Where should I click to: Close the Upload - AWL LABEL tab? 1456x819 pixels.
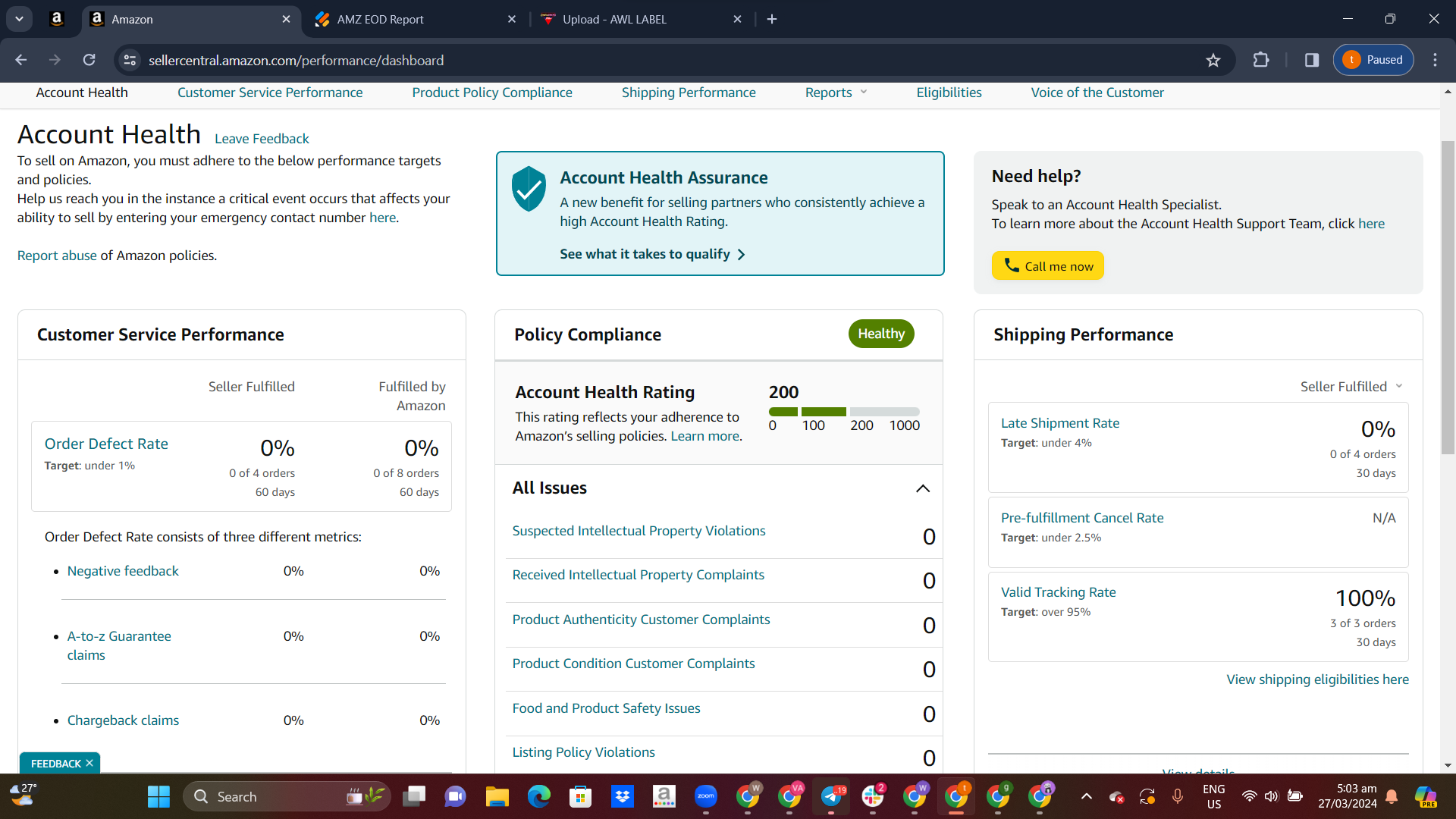[738, 19]
